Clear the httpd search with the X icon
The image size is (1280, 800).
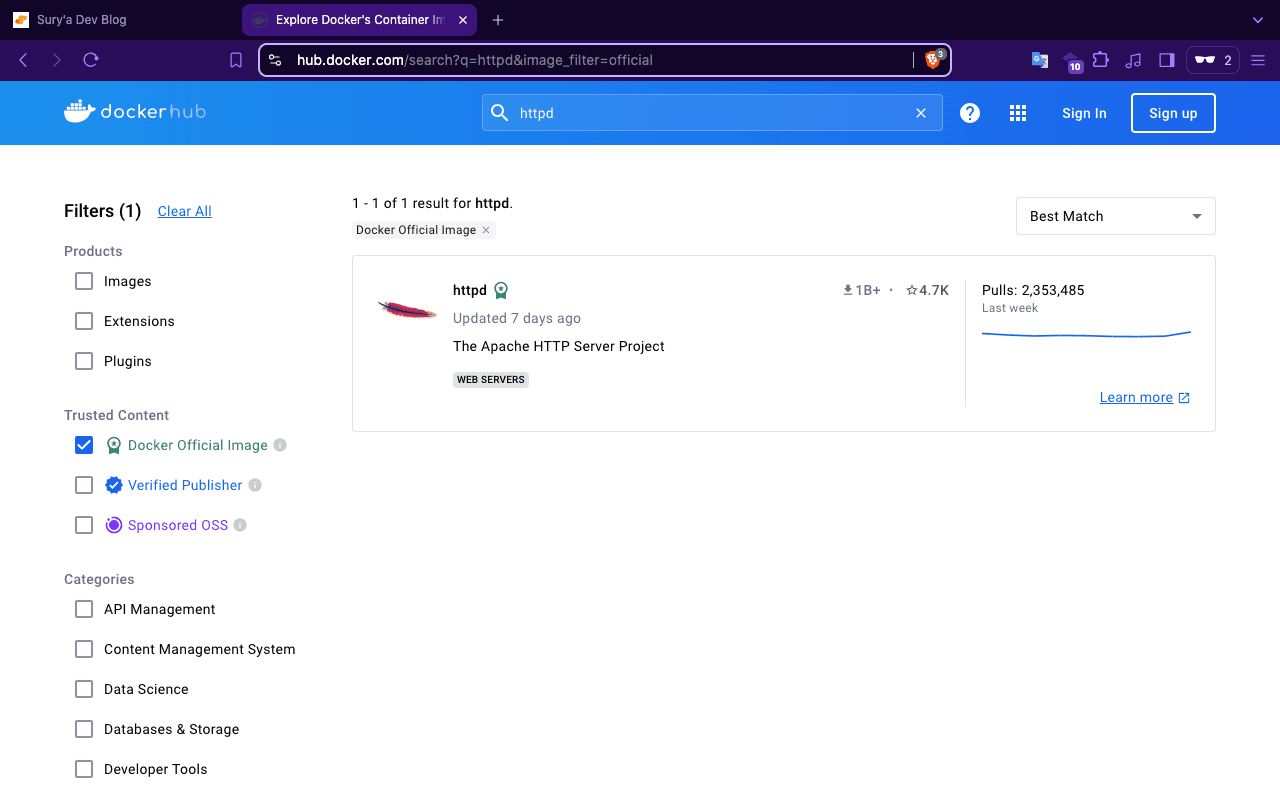pos(921,113)
